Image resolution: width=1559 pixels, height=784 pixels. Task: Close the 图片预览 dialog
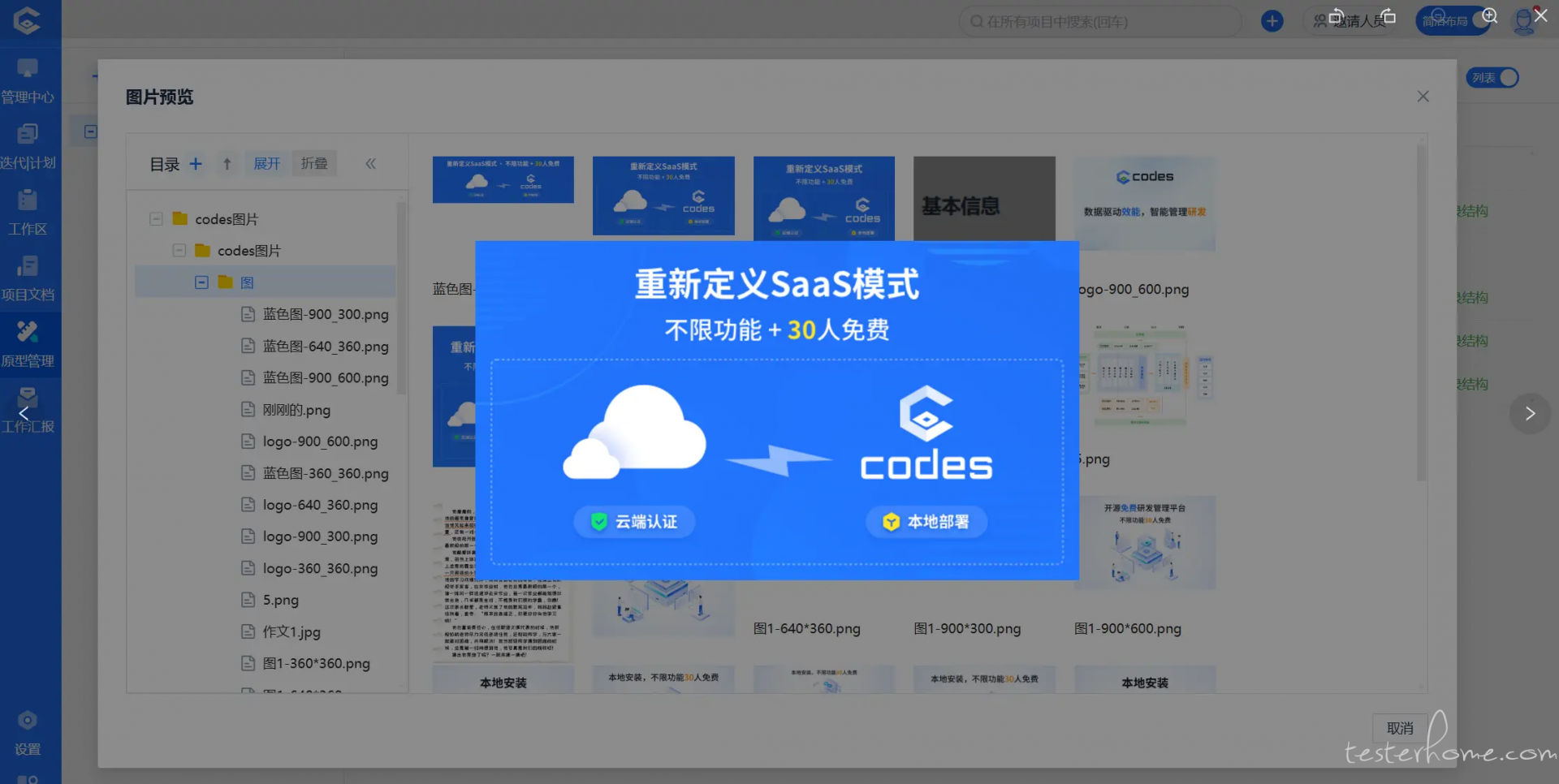pyautogui.click(x=1423, y=97)
